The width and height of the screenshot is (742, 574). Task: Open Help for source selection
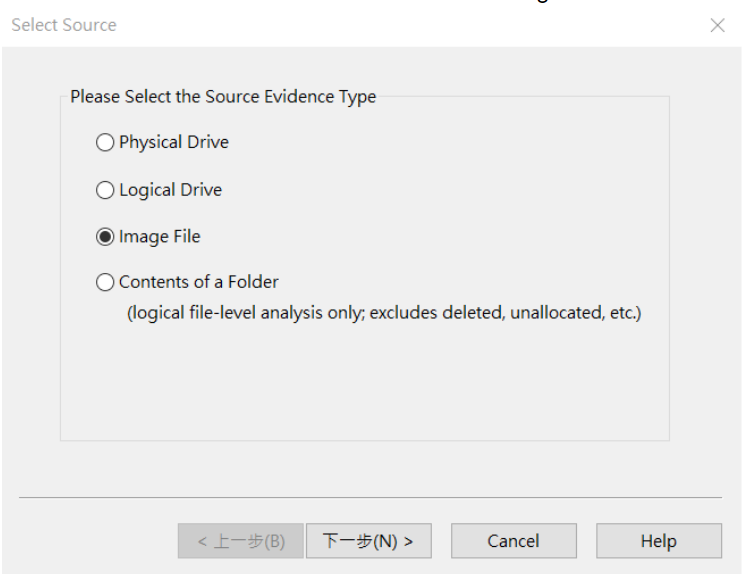point(658,541)
